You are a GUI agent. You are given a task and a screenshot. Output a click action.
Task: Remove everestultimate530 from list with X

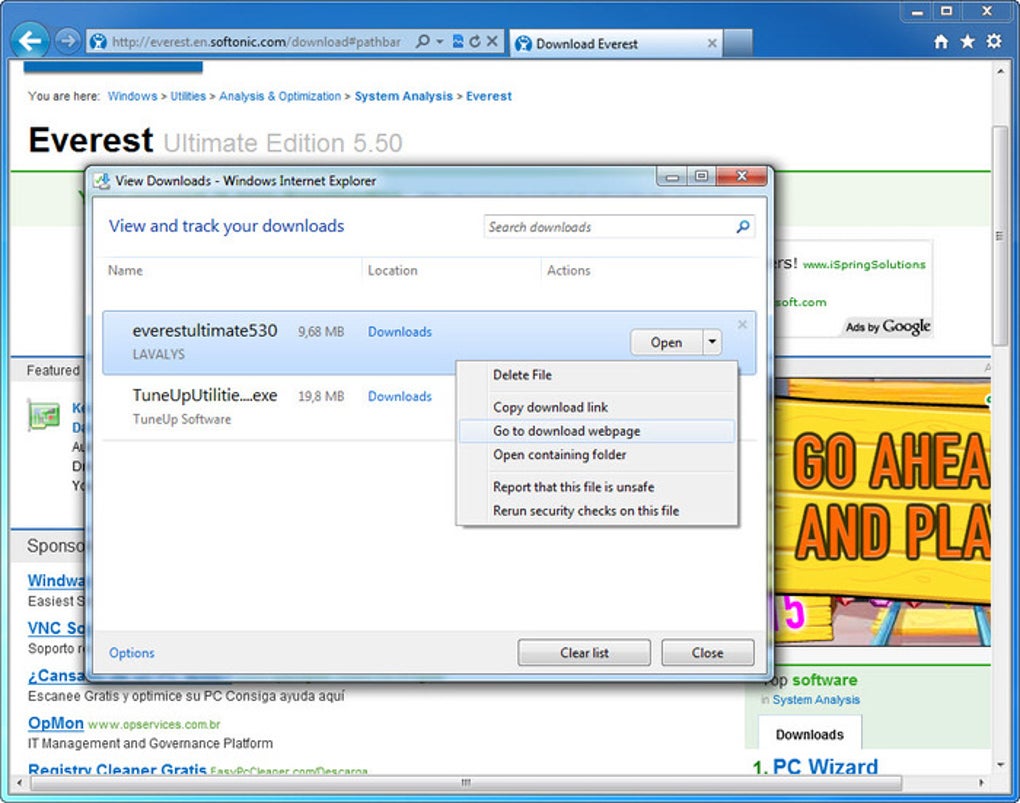point(742,324)
